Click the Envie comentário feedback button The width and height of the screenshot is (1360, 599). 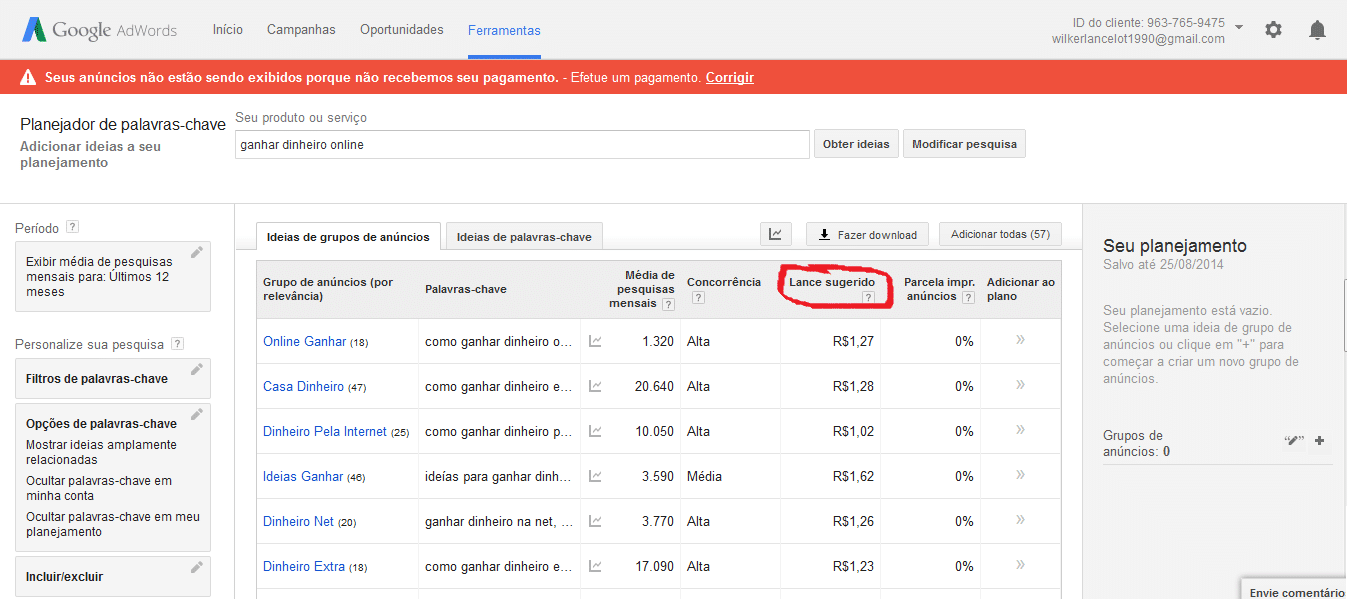[1296, 590]
